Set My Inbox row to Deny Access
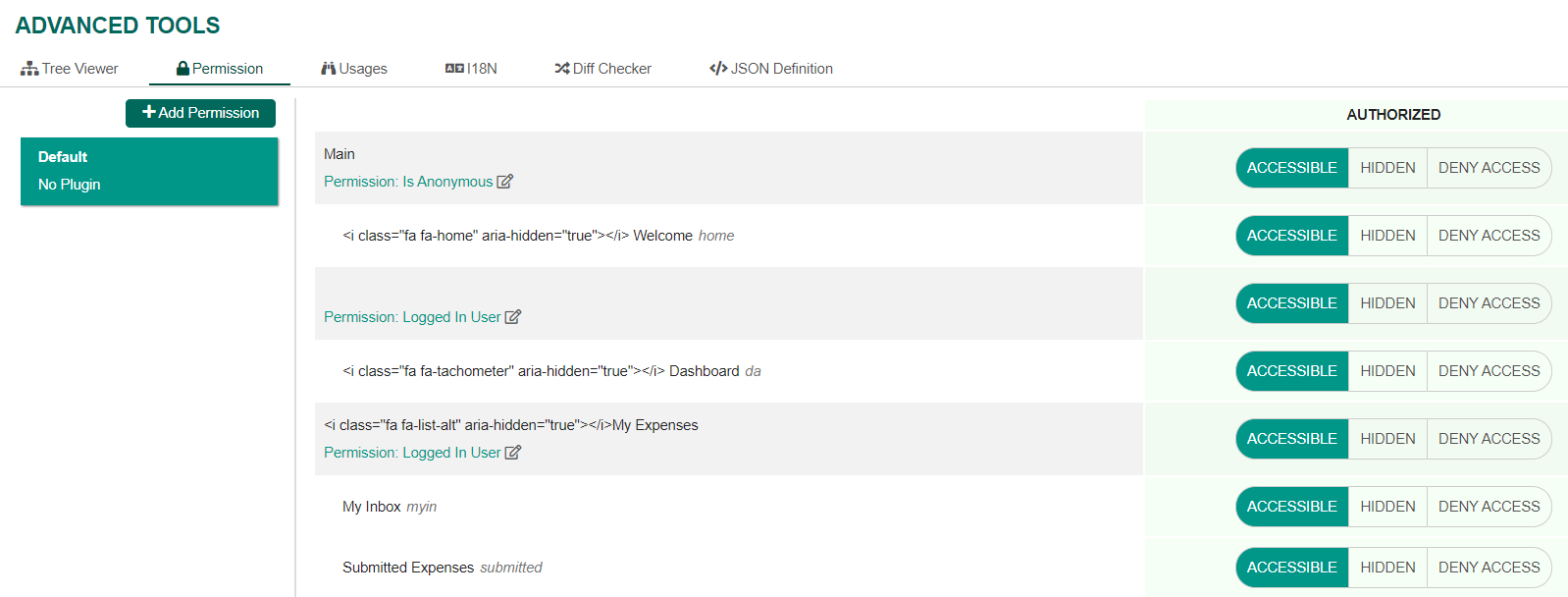The width and height of the screenshot is (1568, 597). 1489,507
